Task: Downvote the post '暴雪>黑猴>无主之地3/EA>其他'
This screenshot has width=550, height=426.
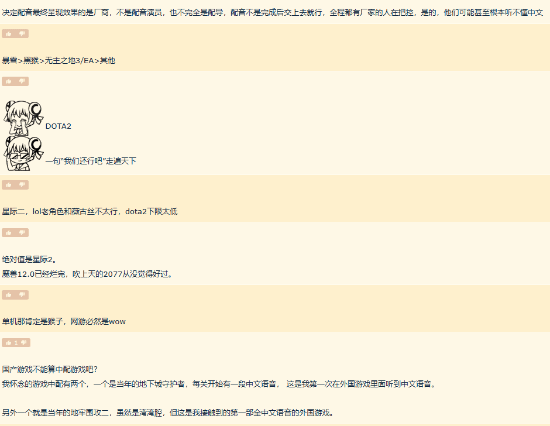Action: pyautogui.click(x=22, y=34)
